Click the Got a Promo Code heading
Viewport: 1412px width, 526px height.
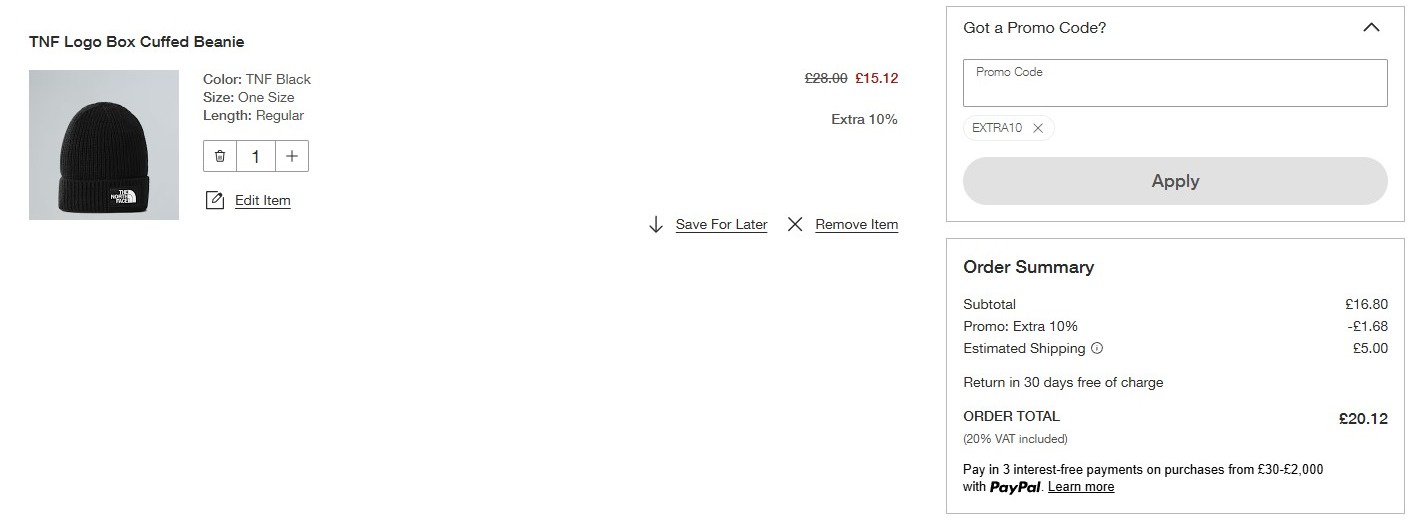pyautogui.click(x=1035, y=28)
